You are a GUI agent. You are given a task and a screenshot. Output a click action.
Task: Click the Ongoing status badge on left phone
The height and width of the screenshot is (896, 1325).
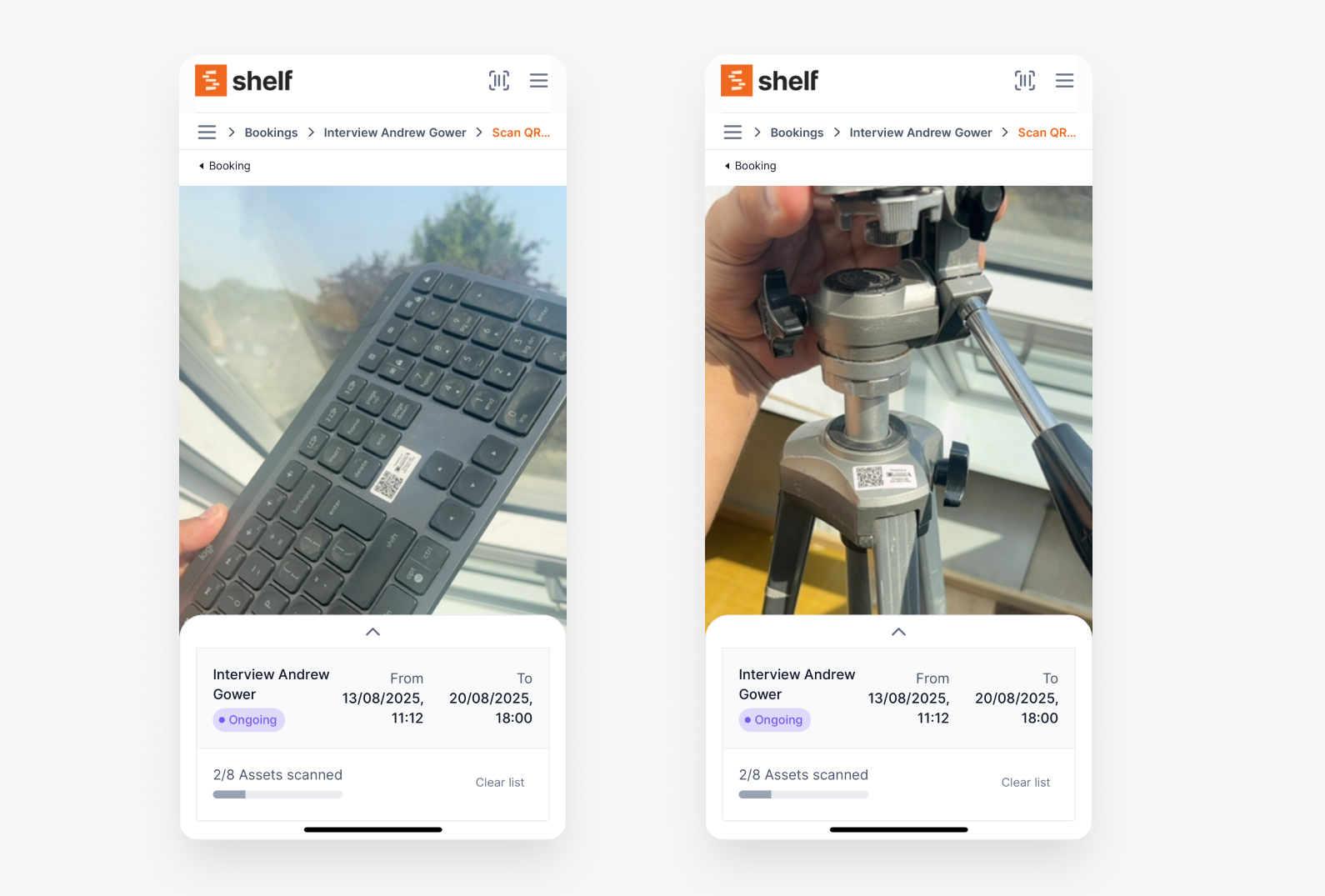point(248,720)
